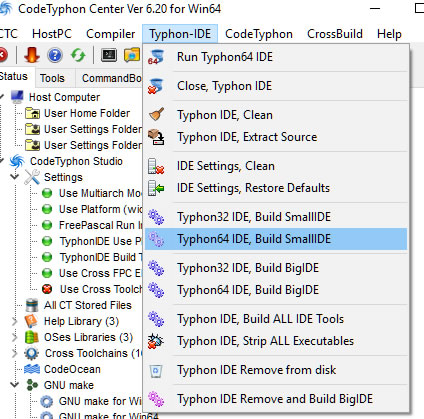Expand the Help Library (3) node
Image resolution: width=424 pixels, height=419 pixels.
click(15, 321)
